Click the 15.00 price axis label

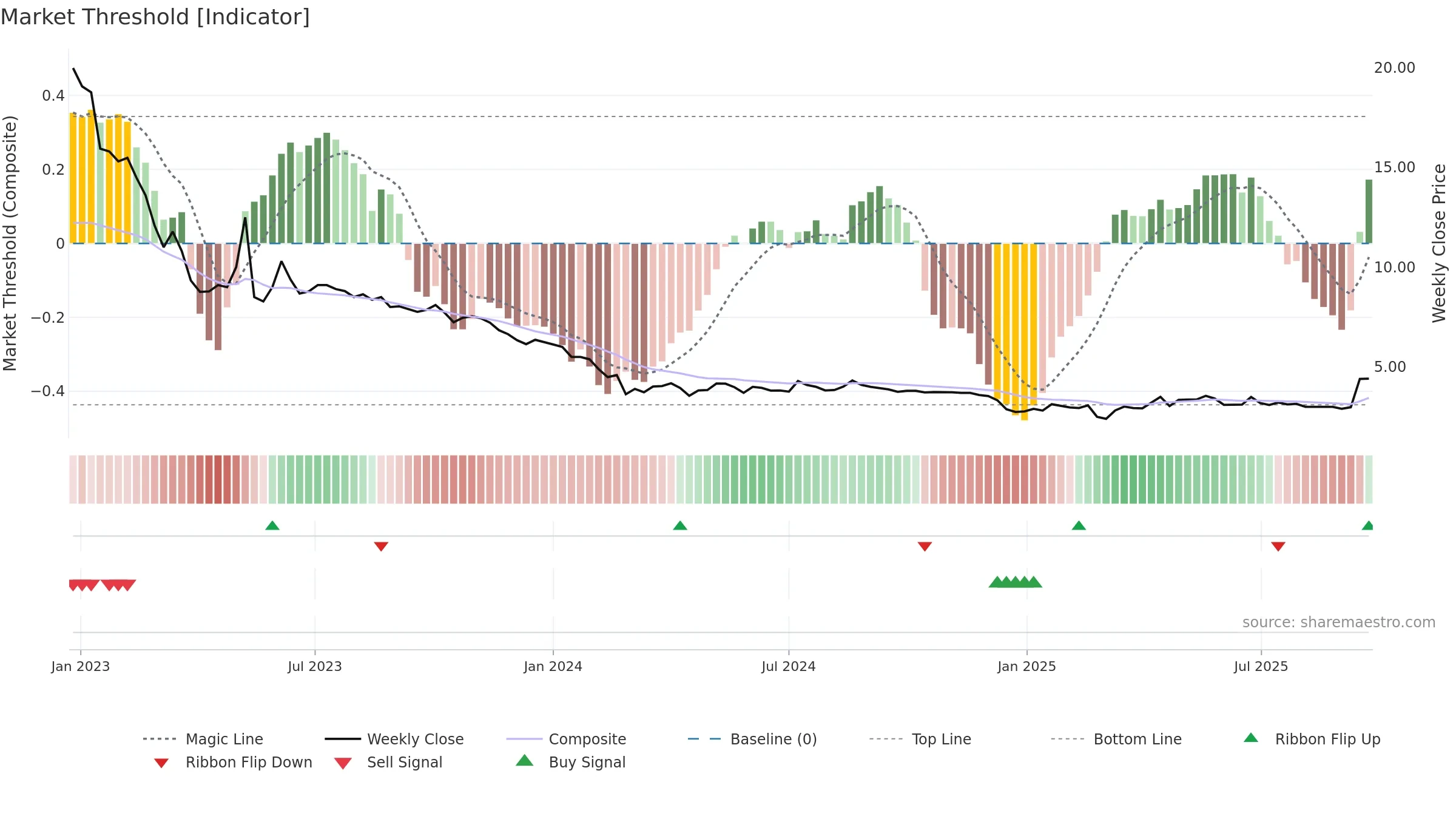[1395, 167]
